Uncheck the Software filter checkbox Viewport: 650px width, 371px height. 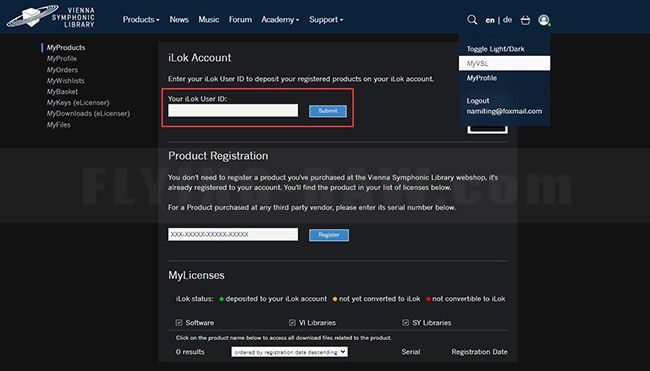point(179,323)
